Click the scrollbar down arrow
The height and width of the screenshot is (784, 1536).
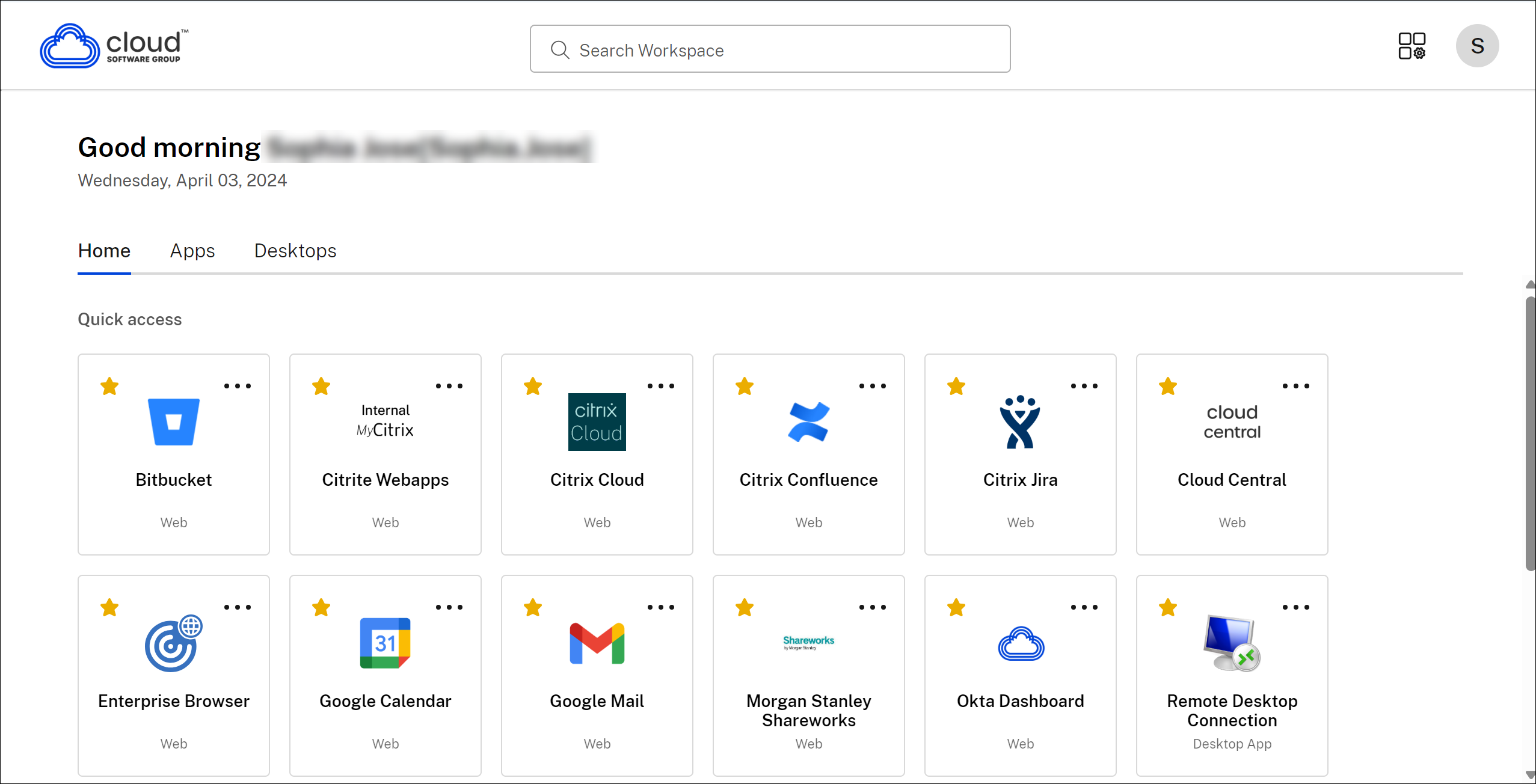pos(1531,776)
